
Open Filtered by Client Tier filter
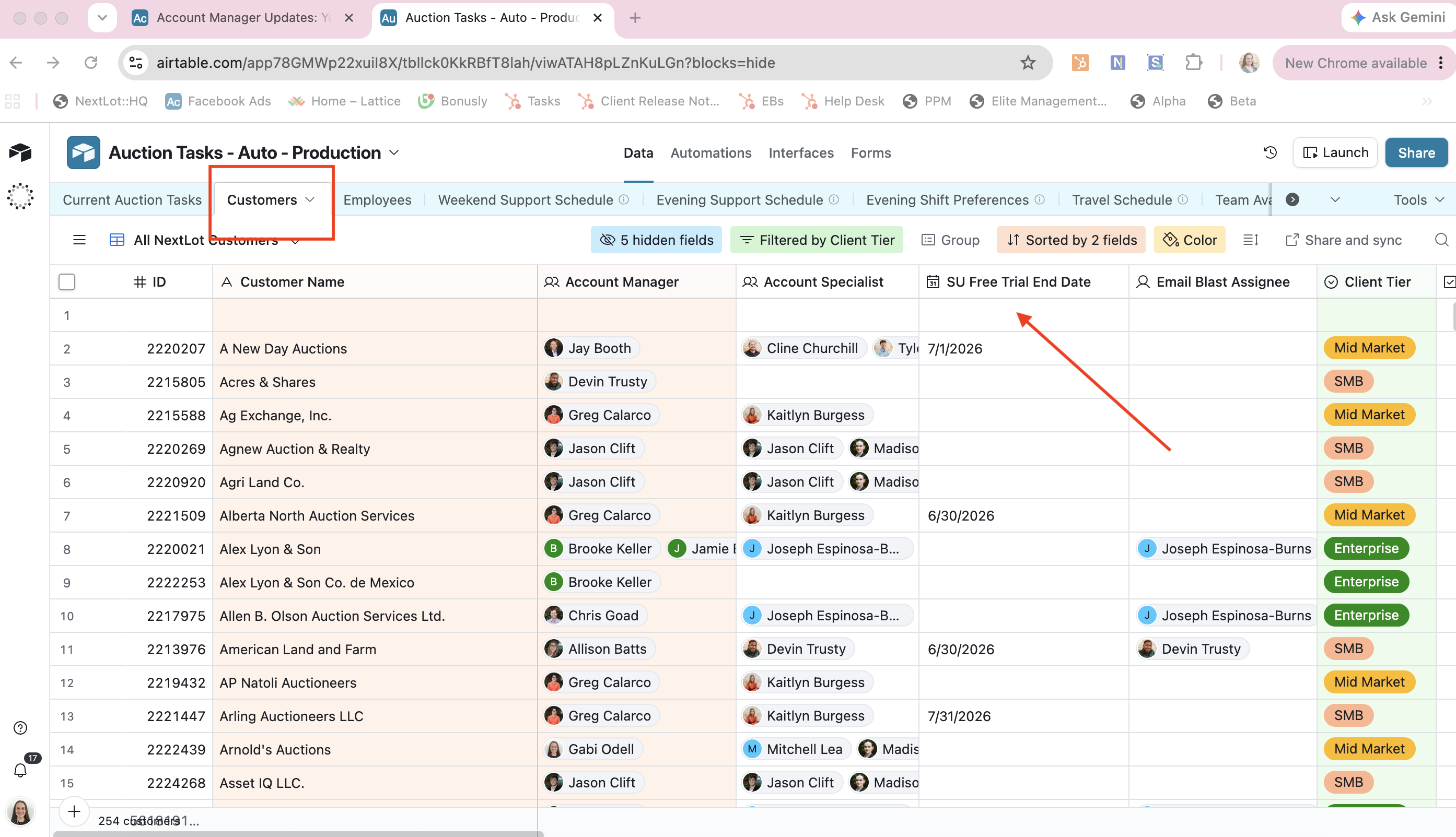pos(817,240)
